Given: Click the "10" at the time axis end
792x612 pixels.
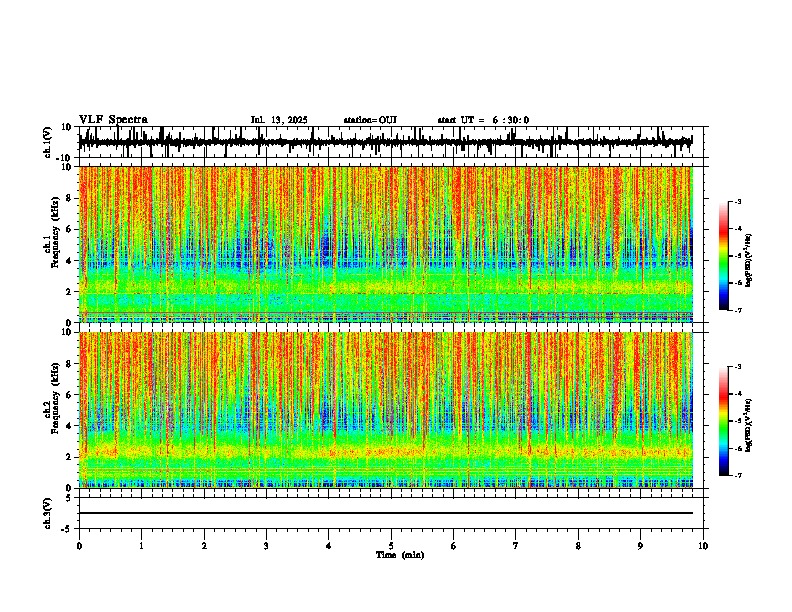Looking at the screenshot, I should pos(703,546).
